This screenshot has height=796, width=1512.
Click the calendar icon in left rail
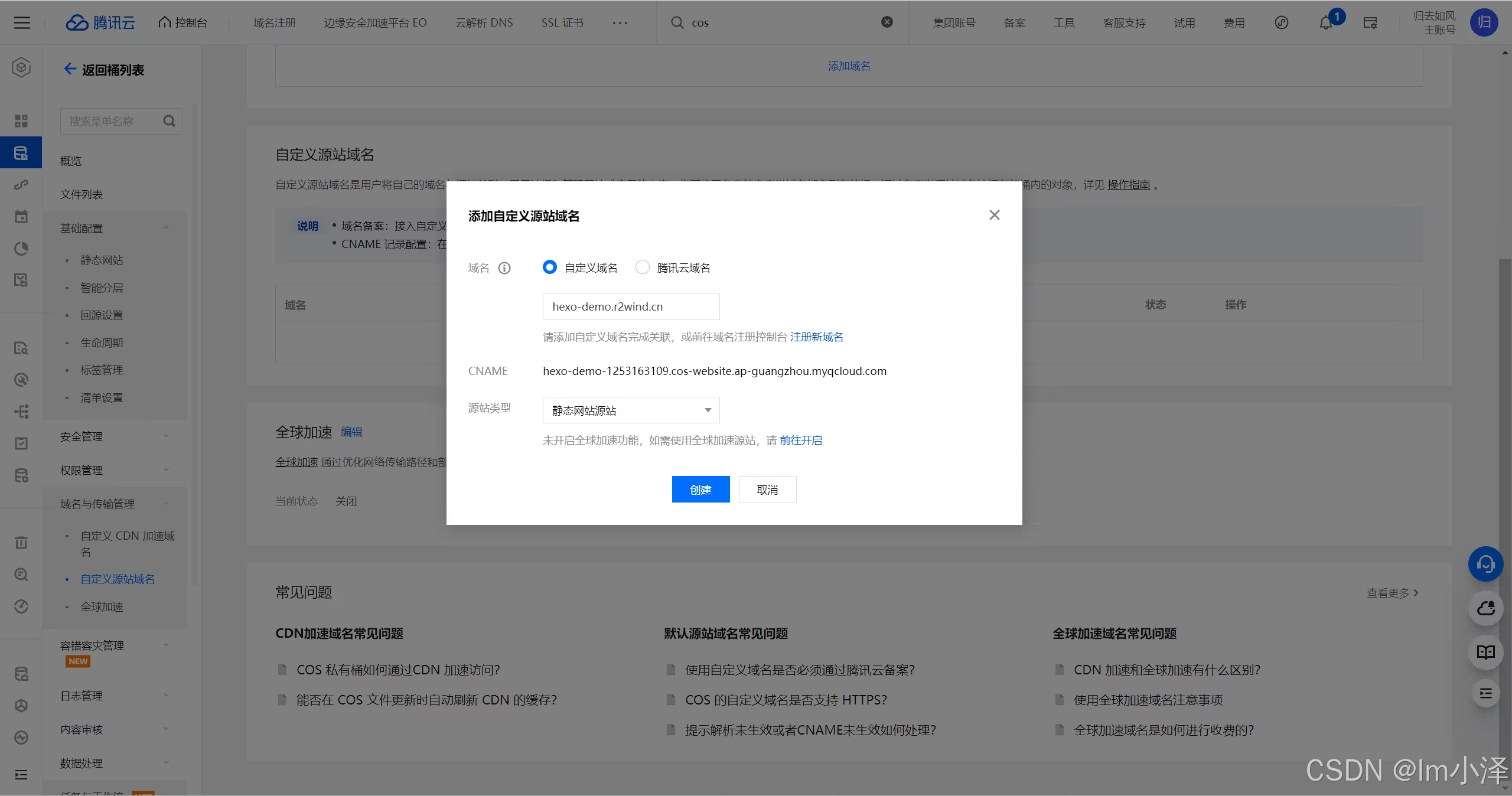click(21, 217)
